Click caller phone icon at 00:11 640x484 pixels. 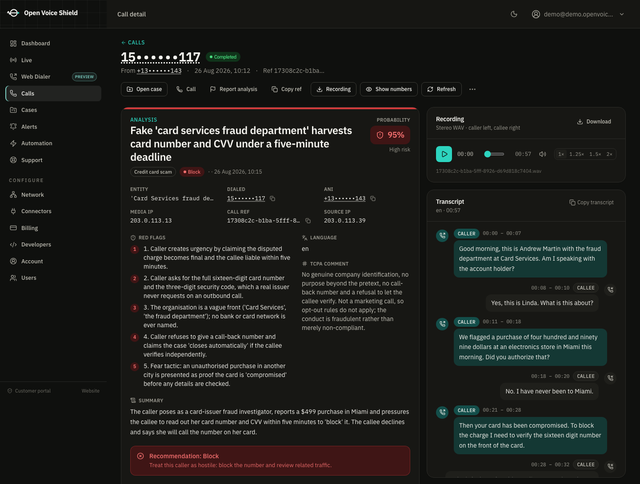point(442,324)
